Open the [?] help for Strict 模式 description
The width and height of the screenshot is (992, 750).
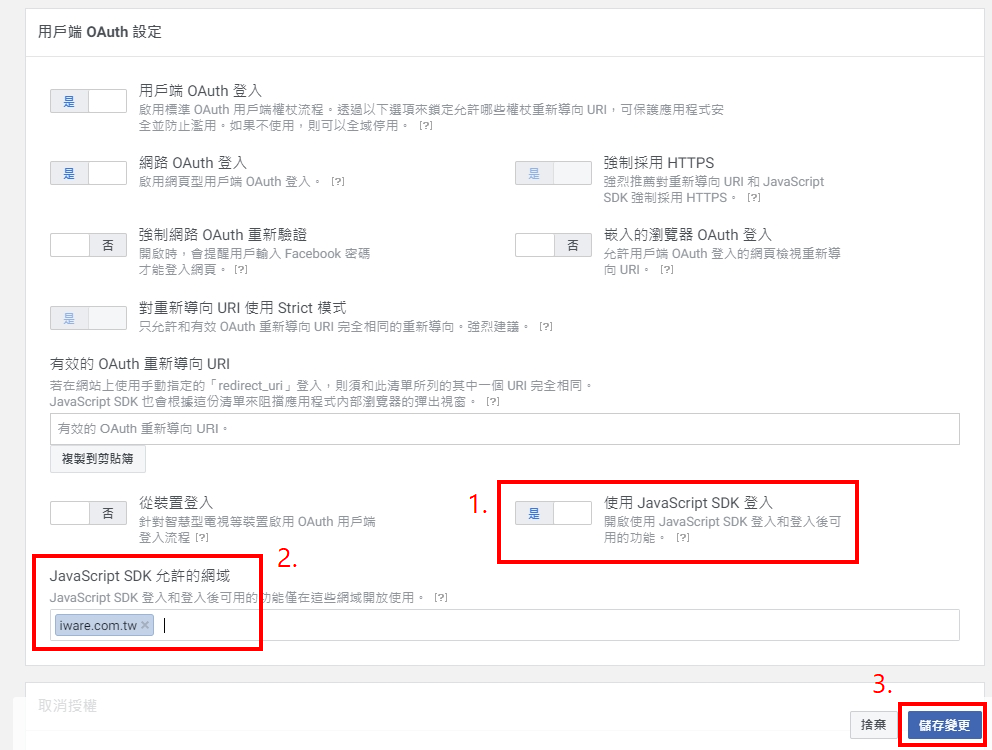tap(546, 327)
